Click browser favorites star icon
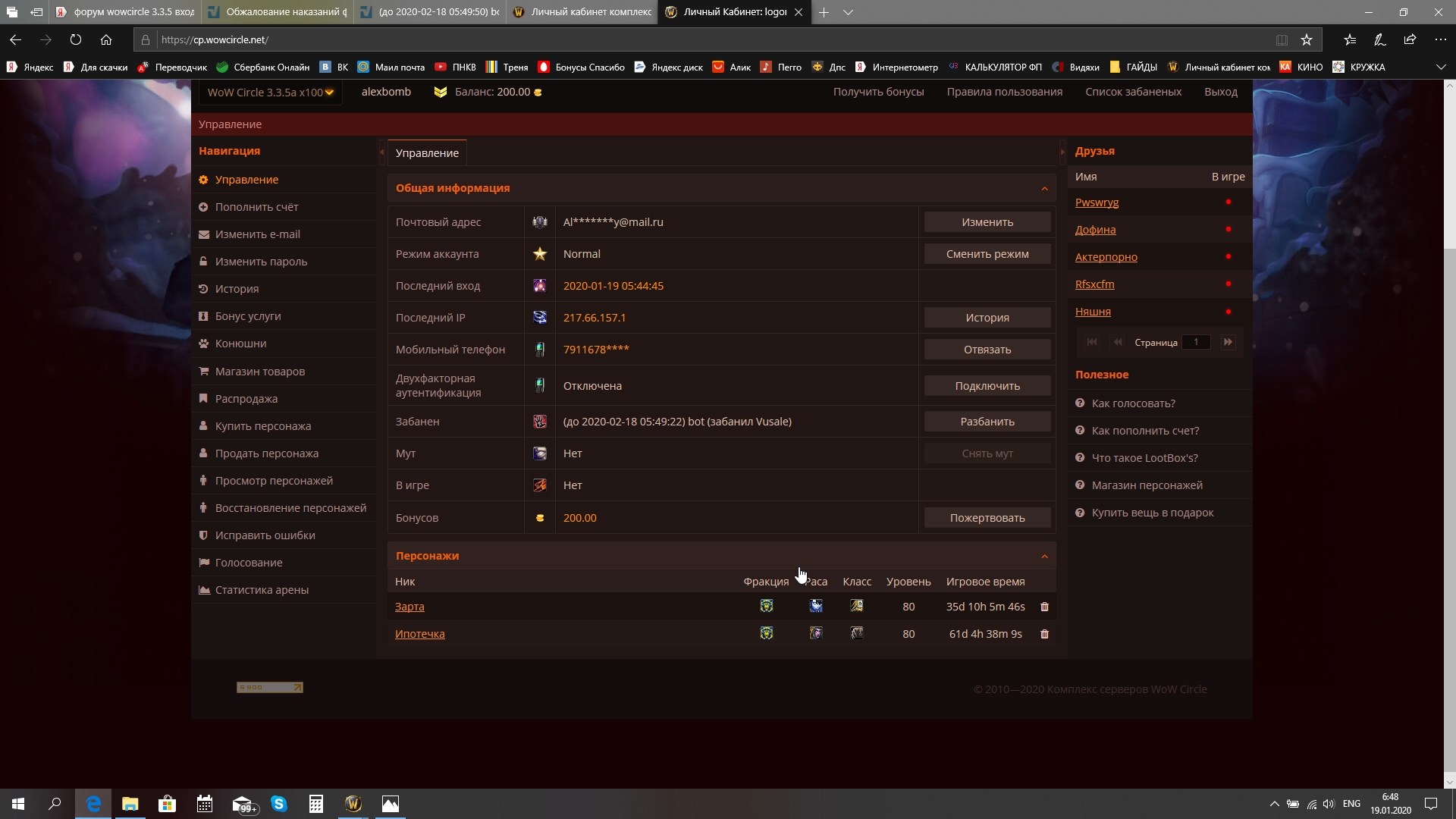The height and width of the screenshot is (819, 1456). tap(1307, 39)
